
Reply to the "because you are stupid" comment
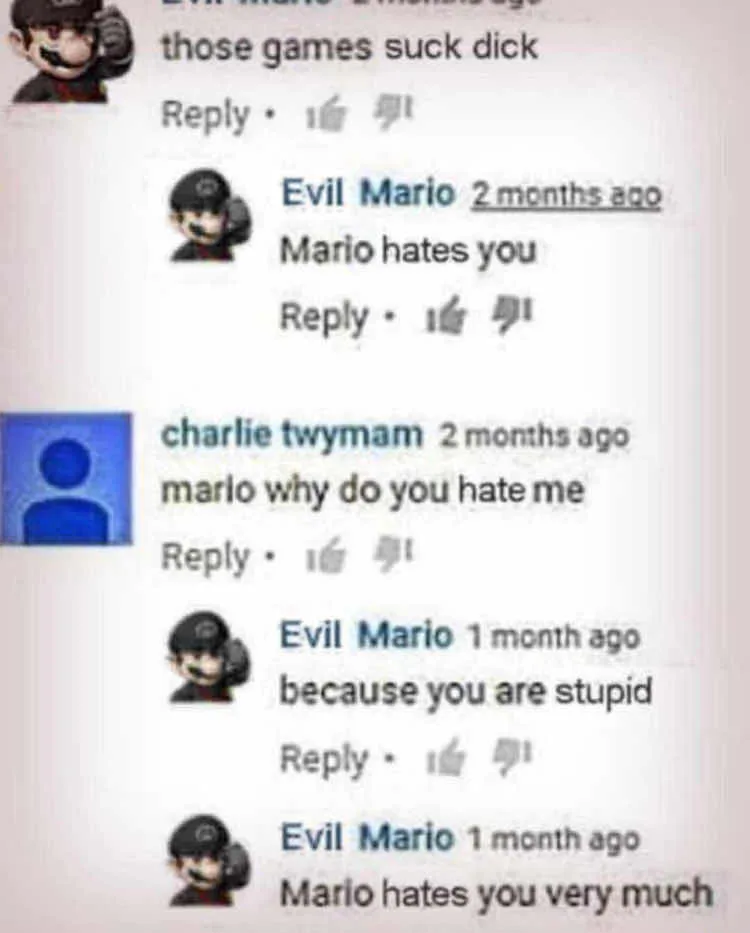[324, 760]
